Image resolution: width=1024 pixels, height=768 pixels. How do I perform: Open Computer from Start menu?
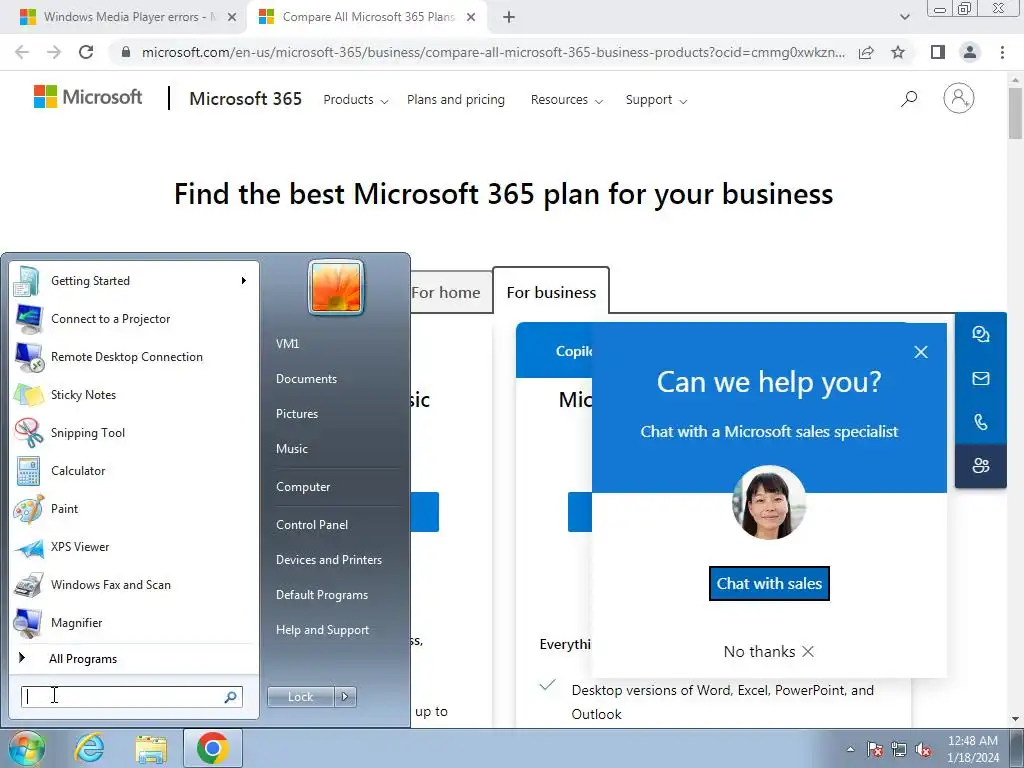pos(303,487)
